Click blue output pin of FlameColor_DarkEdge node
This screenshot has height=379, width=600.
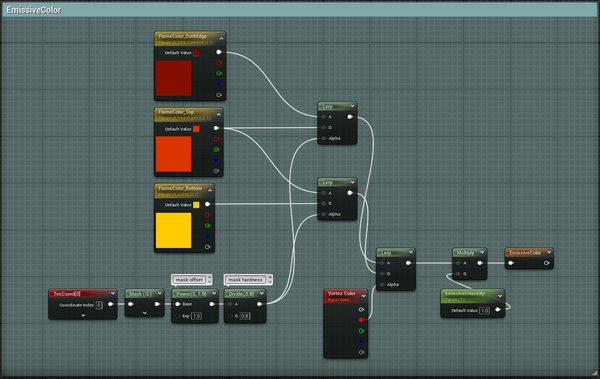(x=219, y=84)
